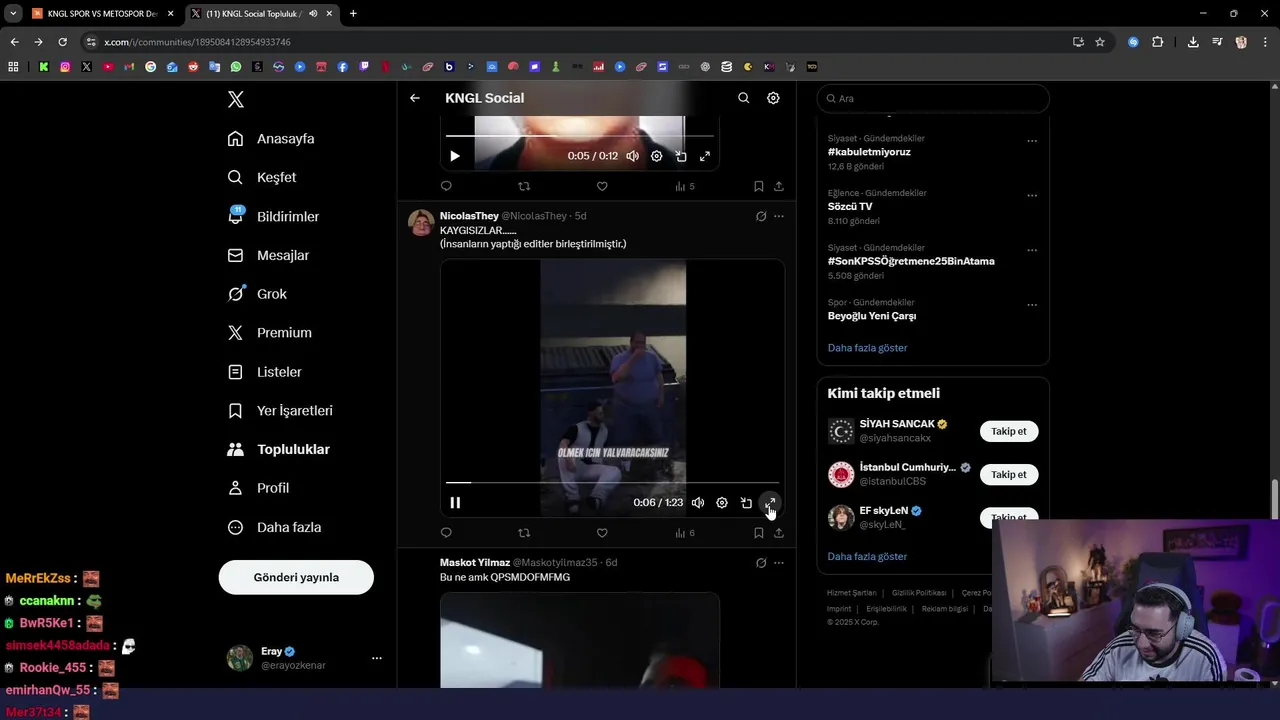This screenshot has height=720, width=1280.
Task: Reply to NicolasThey post
Action: (446, 533)
